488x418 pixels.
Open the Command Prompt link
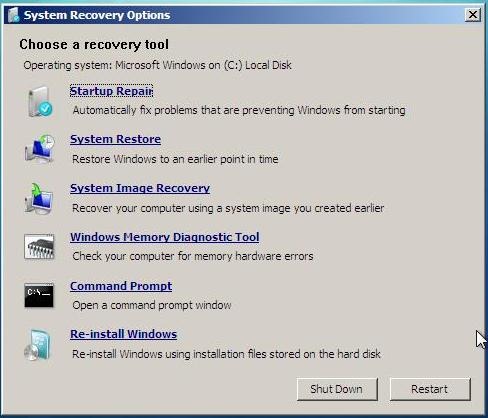(121, 286)
